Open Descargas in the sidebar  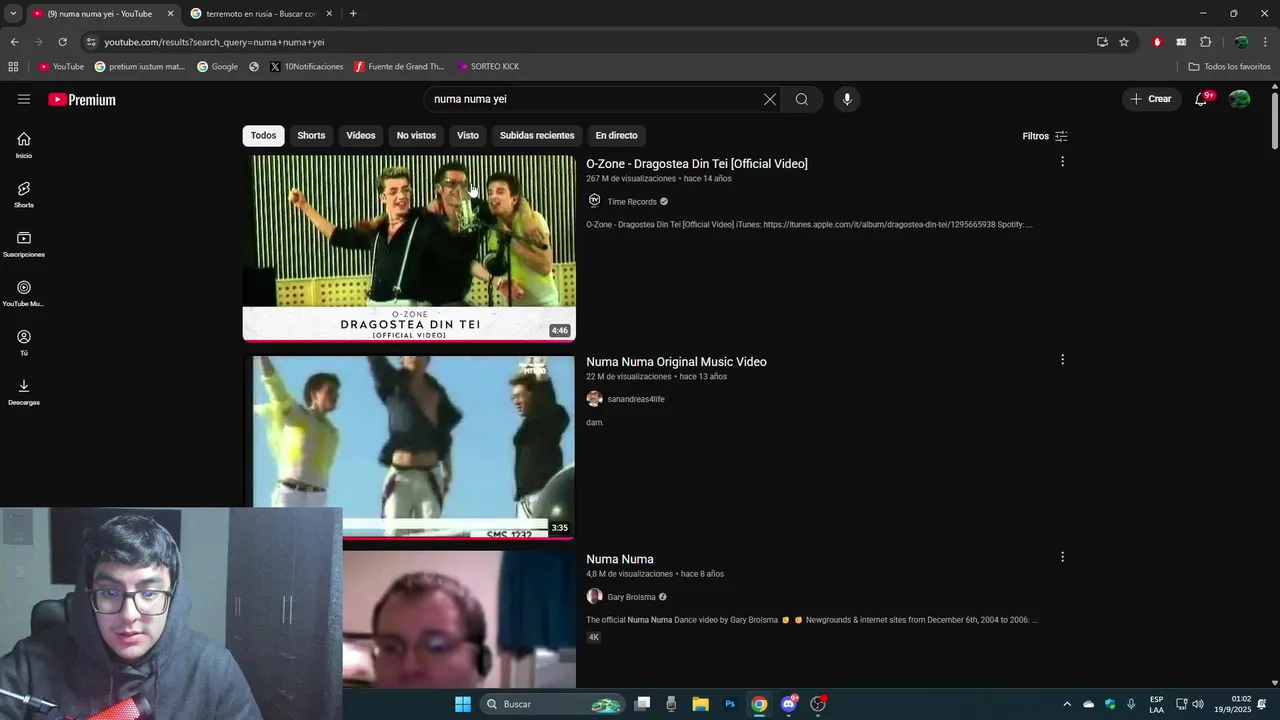[24, 392]
